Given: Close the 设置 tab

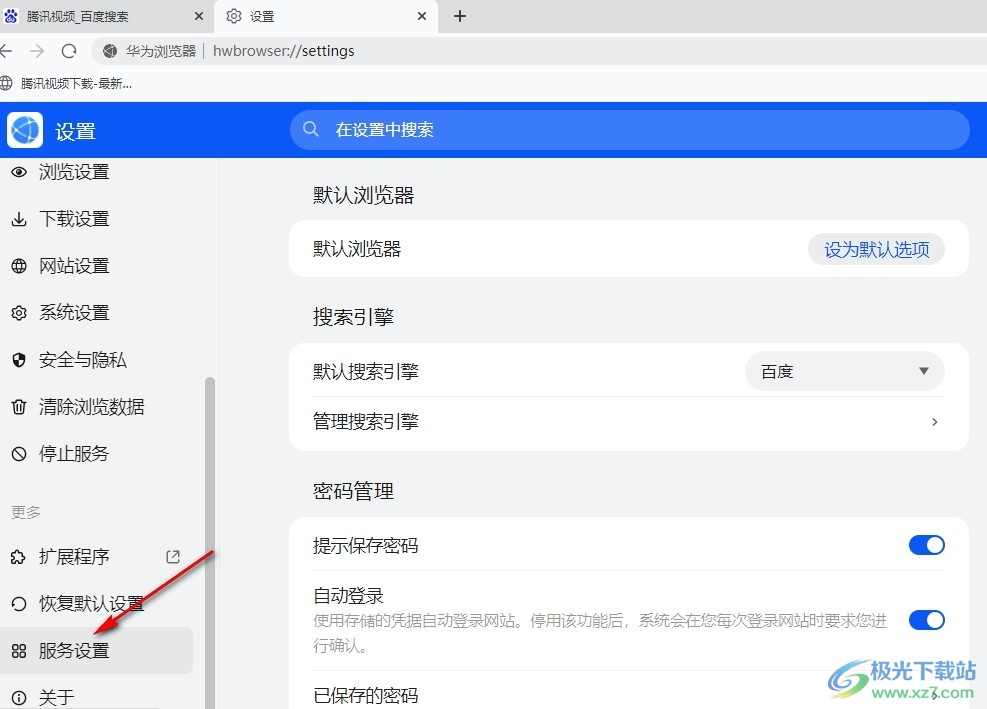Looking at the screenshot, I should click(422, 16).
